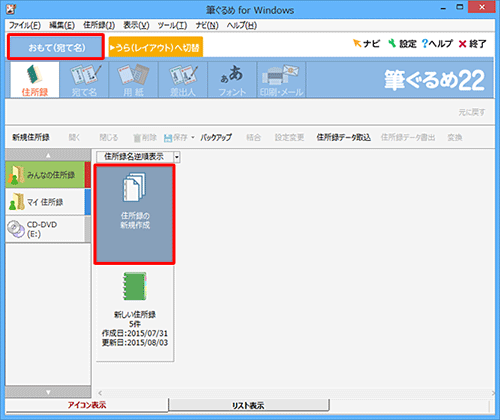Open the 保存 save dropdown arrow

point(193,137)
